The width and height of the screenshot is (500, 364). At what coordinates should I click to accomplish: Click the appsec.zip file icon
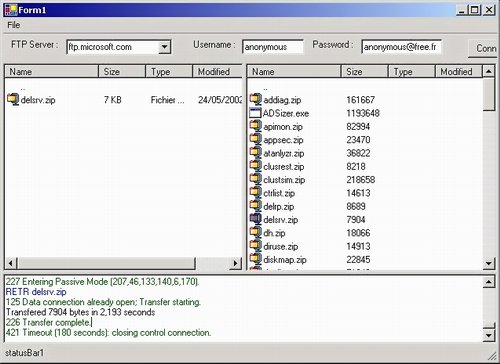[x=256, y=139]
